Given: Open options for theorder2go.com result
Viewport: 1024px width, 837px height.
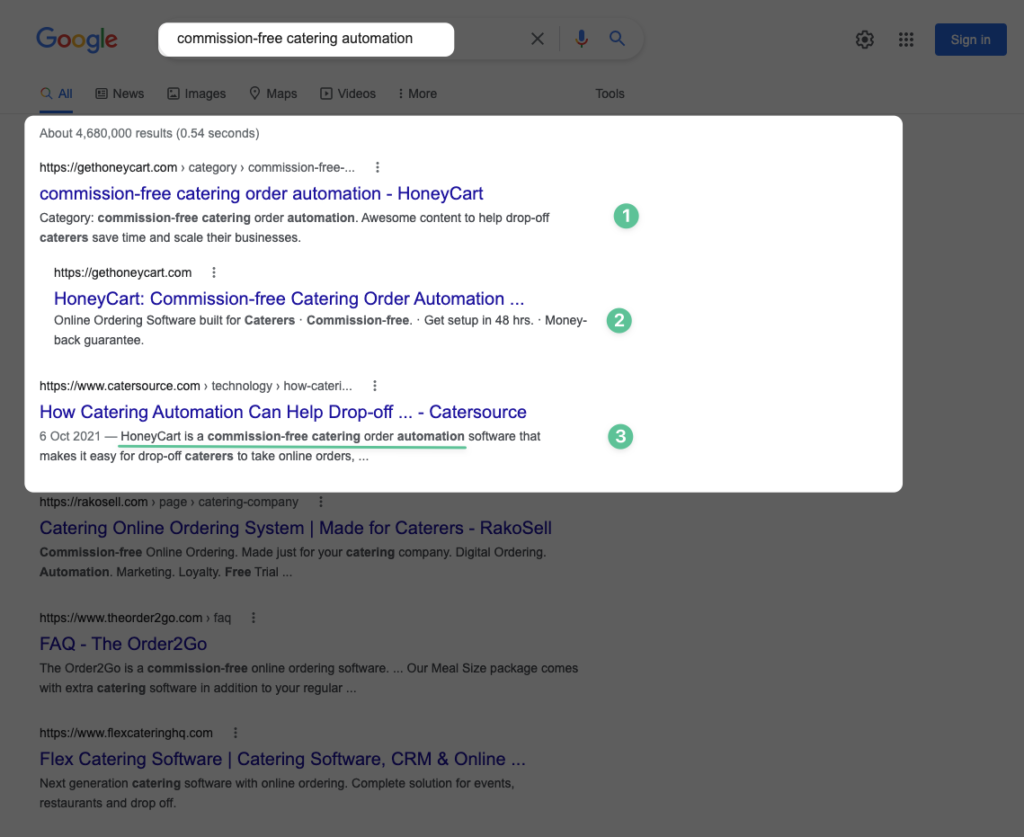Looking at the screenshot, I should point(253,618).
